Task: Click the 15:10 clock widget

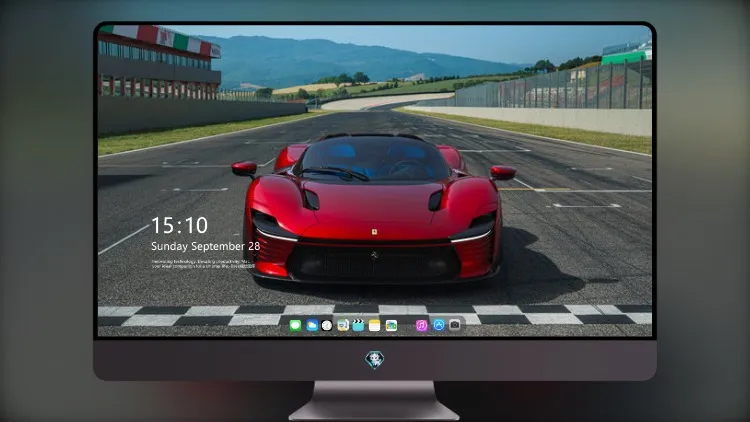Action: coord(179,225)
